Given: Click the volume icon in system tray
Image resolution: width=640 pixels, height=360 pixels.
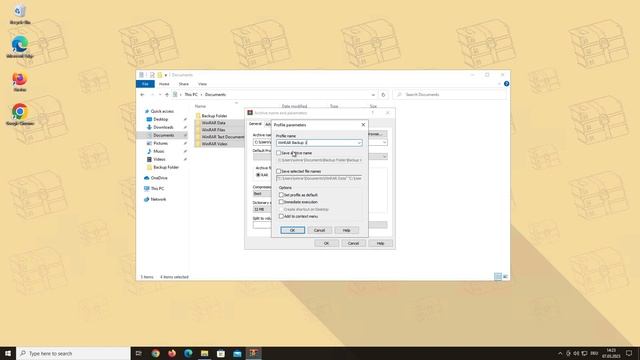Looking at the screenshot, I should pos(576,353).
